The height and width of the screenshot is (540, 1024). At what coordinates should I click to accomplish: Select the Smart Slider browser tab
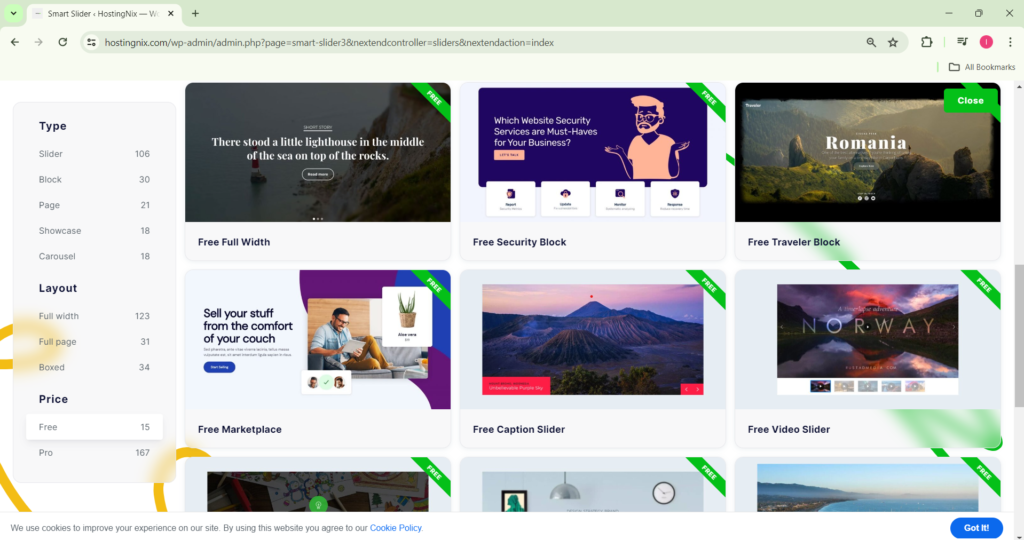[103, 13]
